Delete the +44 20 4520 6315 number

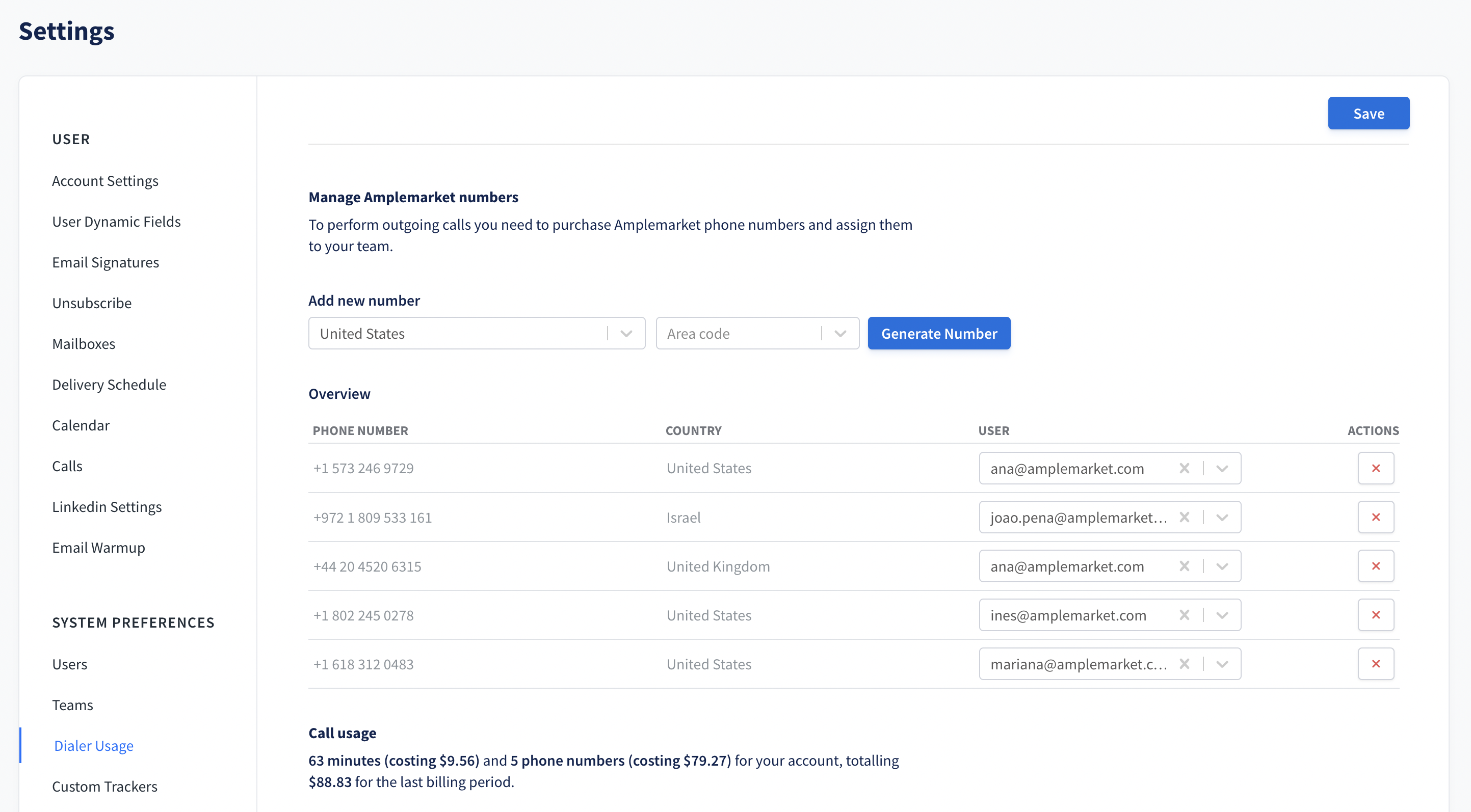[1375, 566]
